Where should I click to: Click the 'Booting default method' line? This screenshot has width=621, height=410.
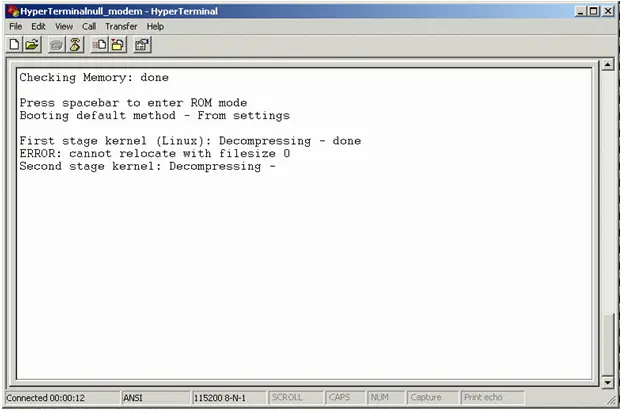coord(155,115)
